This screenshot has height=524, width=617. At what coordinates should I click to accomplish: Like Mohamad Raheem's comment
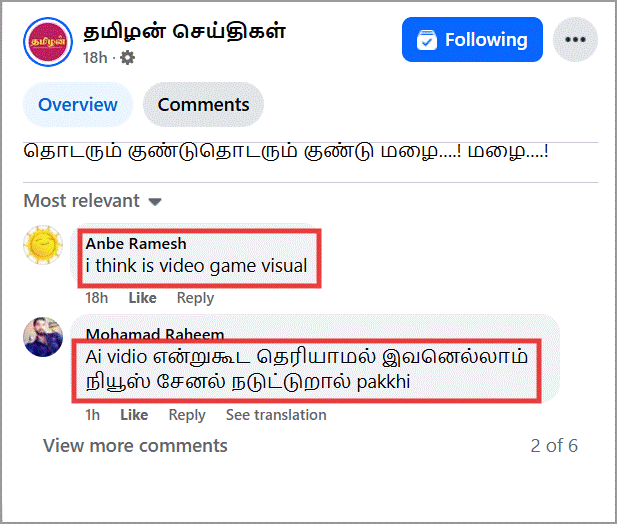pos(134,415)
